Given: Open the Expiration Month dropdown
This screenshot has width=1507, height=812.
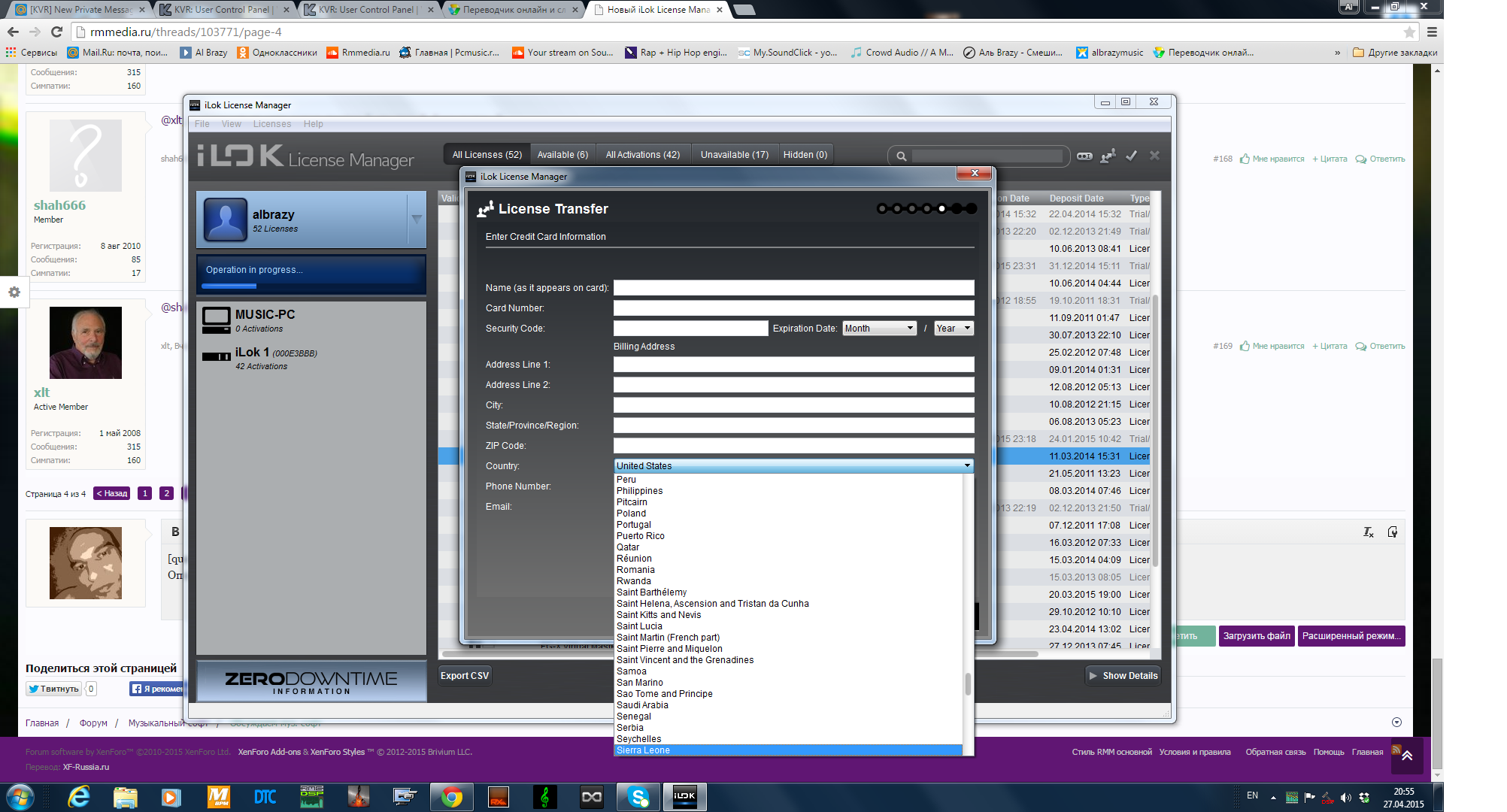Looking at the screenshot, I should click(x=878, y=329).
